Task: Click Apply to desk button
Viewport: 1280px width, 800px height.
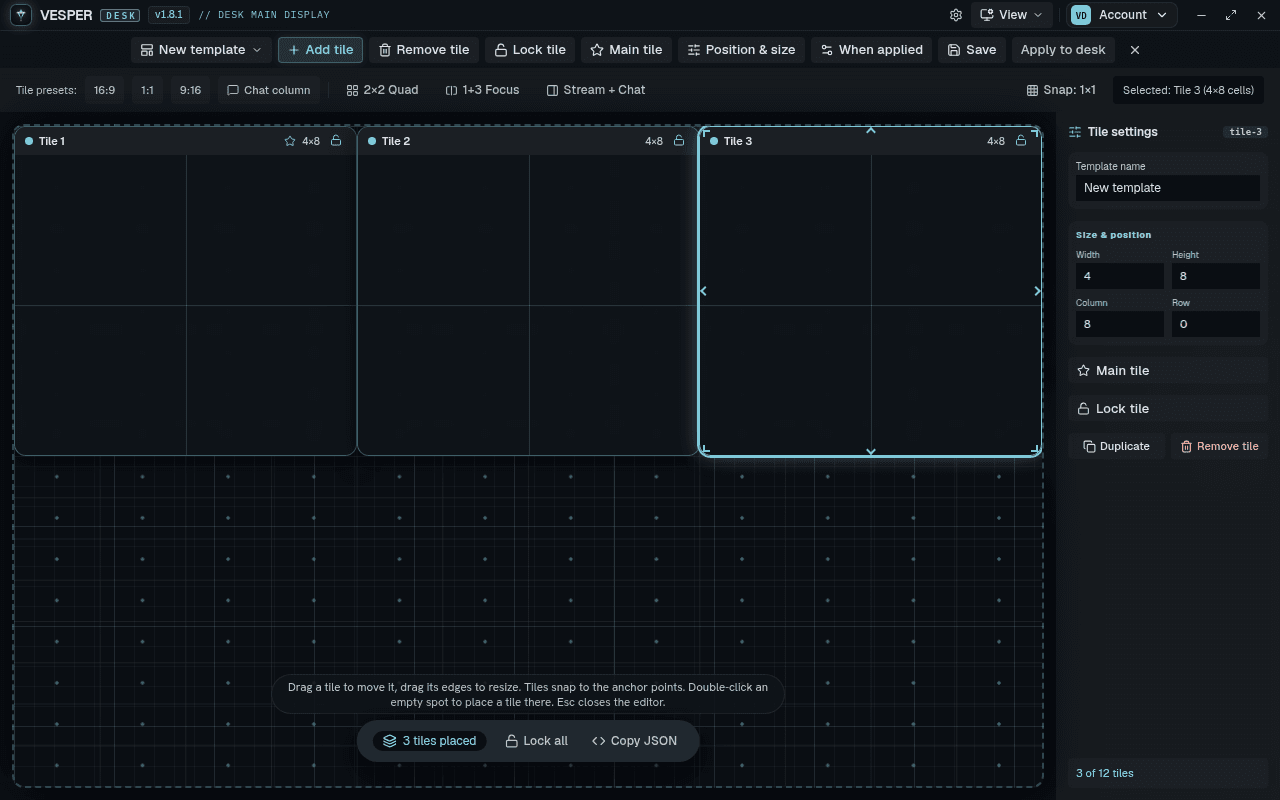Action: [x=1063, y=50]
